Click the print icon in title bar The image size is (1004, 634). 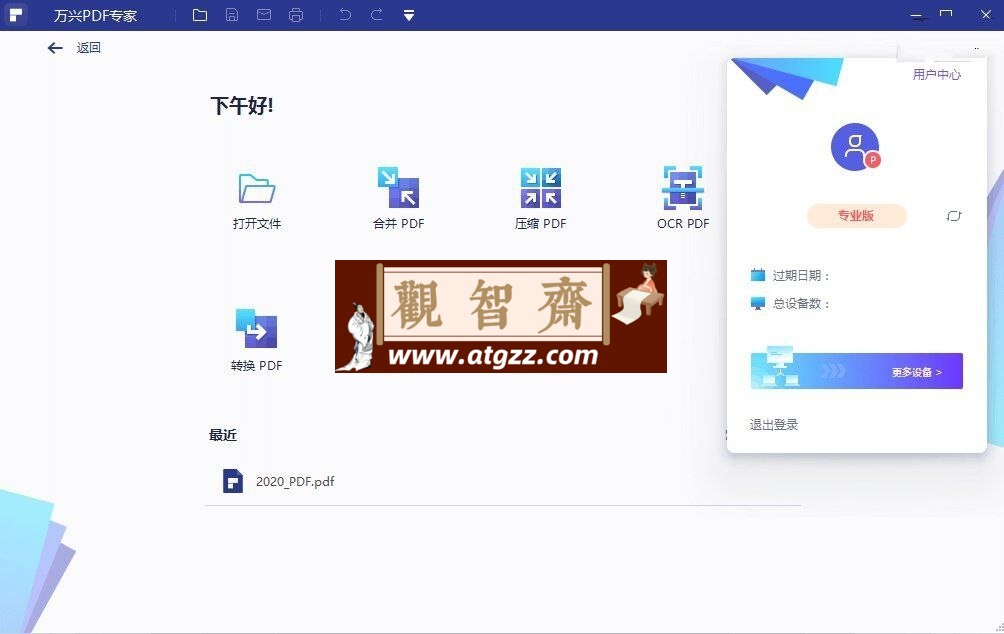296,15
